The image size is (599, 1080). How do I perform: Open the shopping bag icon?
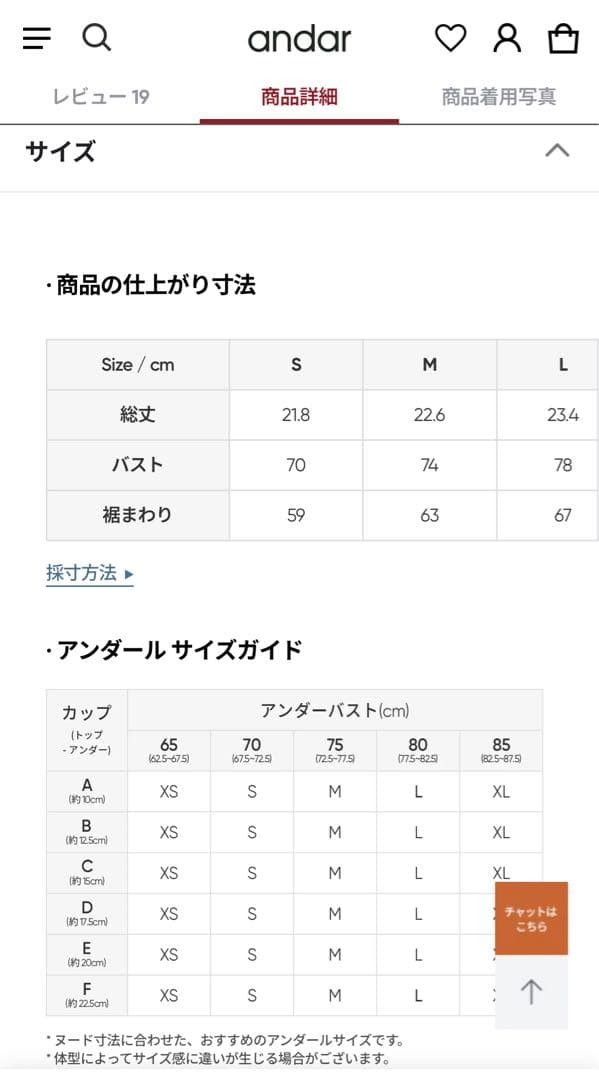pyautogui.click(x=563, y=38)
